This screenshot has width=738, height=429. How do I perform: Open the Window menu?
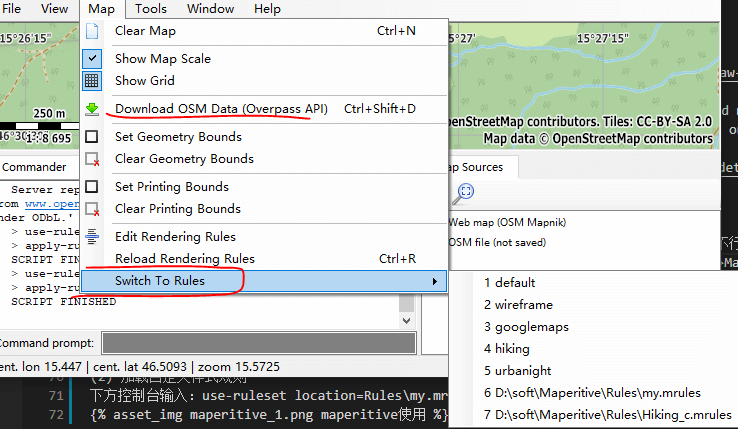pyautogui.click(x=210, y=9)
